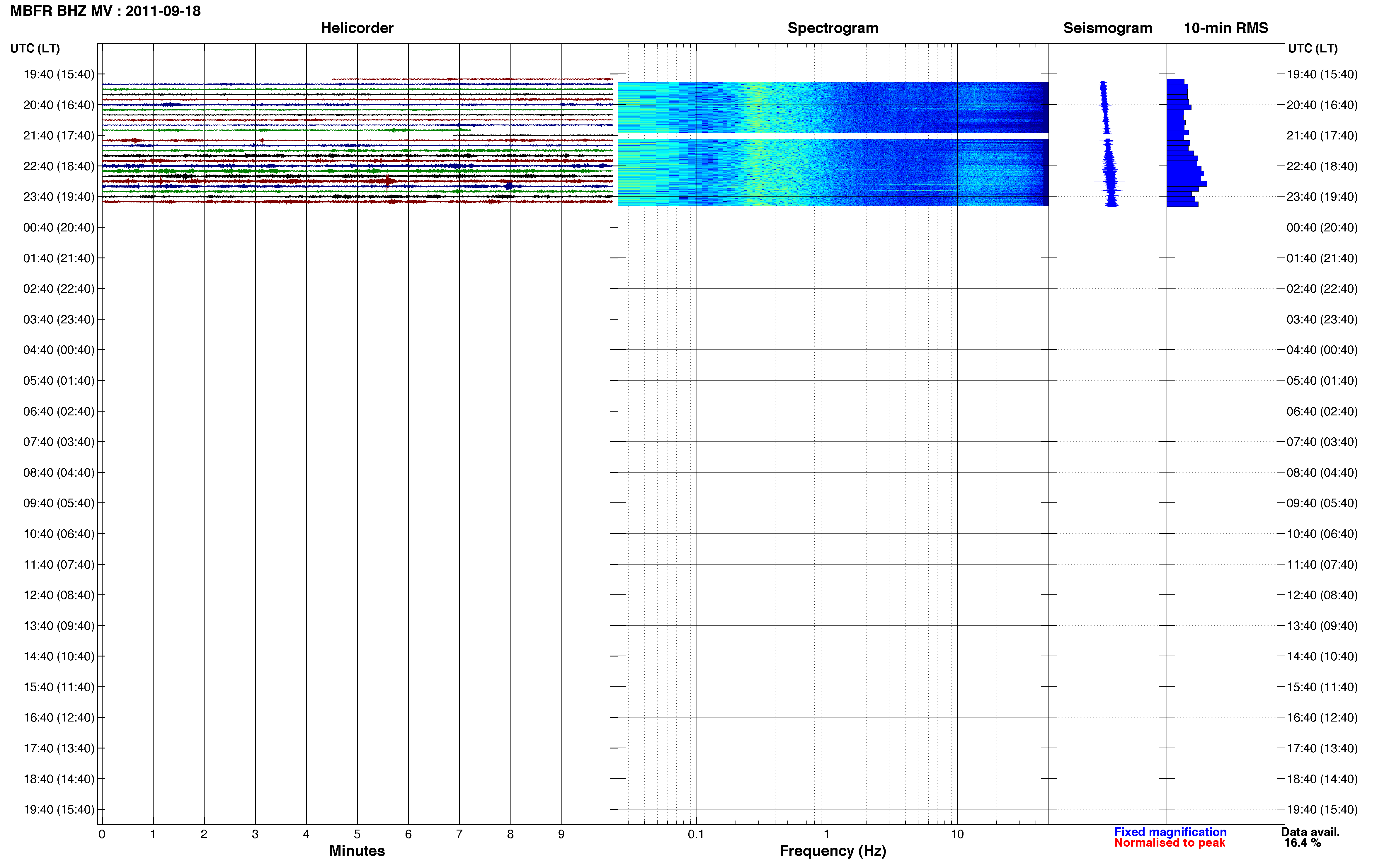Click the left '00:40 (20:40)' time label
Viewport: 1389px width, 868px height.
point(59,227)
